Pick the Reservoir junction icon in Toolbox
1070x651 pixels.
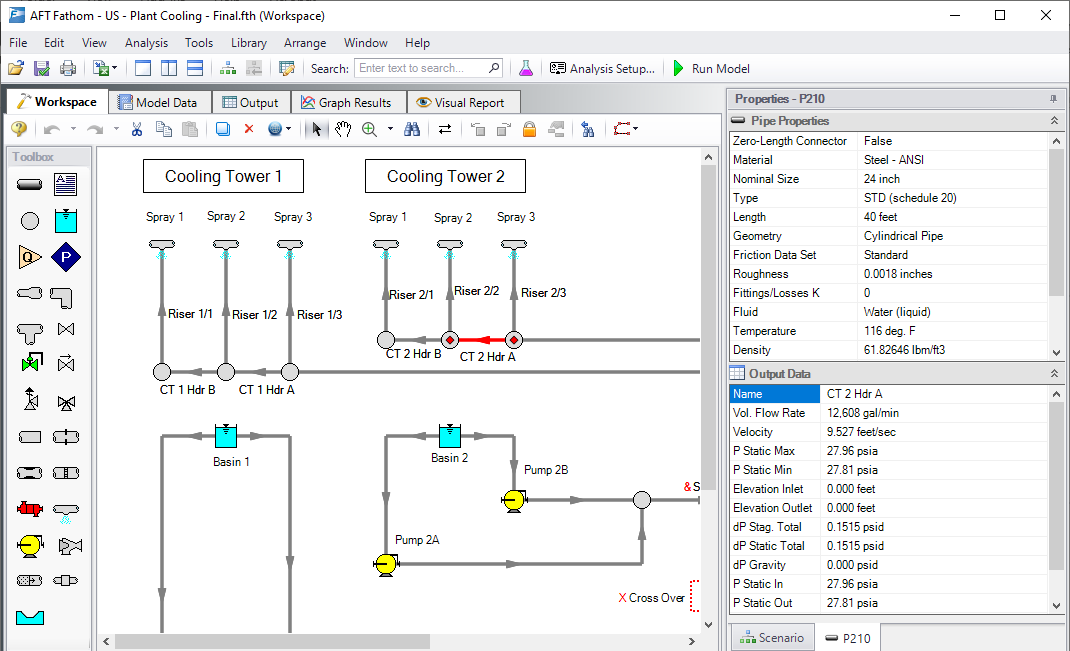(x=66, y=221)
